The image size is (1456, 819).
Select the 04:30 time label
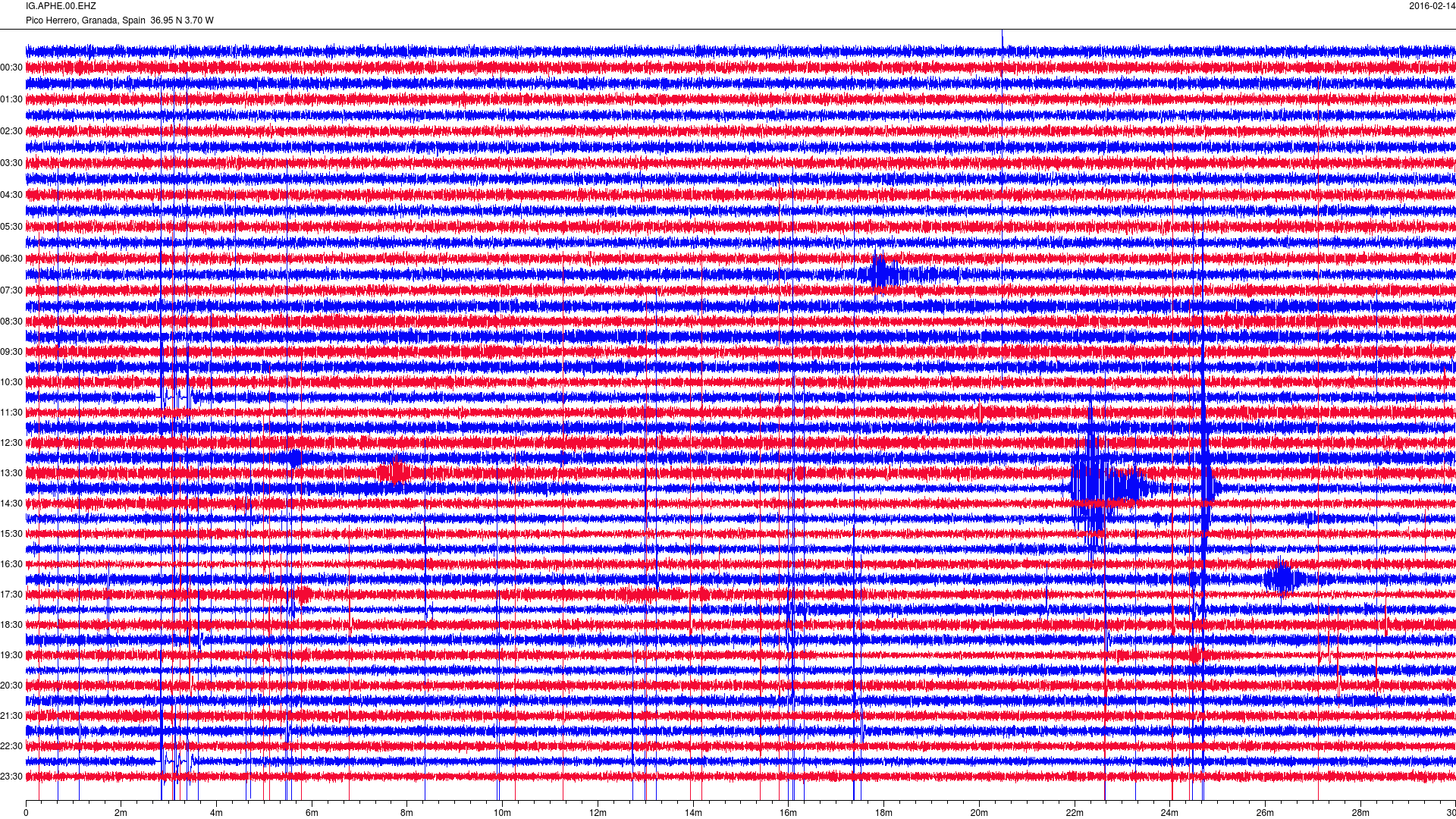click(x=11, y=195)
